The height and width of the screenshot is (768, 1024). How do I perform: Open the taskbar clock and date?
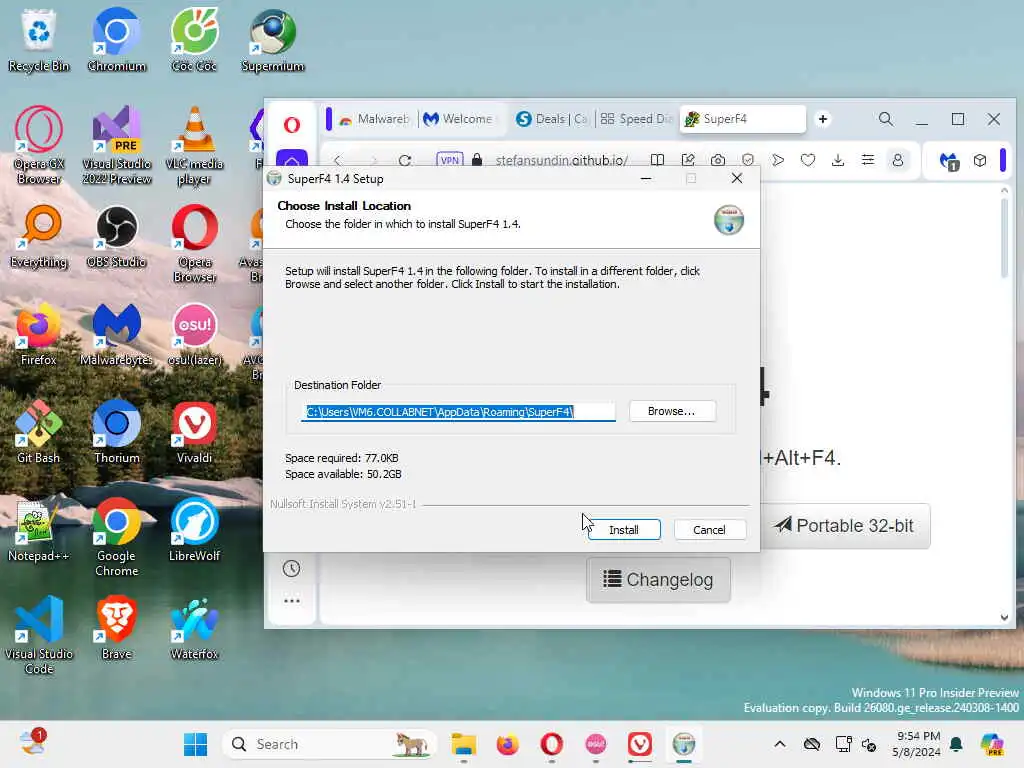(918, 744)
